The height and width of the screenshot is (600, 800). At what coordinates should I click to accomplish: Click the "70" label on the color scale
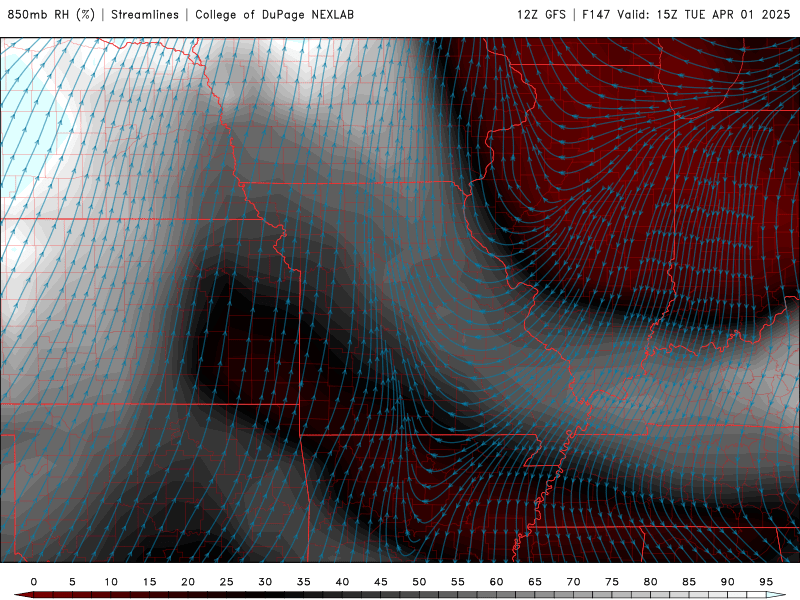[573, 582]
